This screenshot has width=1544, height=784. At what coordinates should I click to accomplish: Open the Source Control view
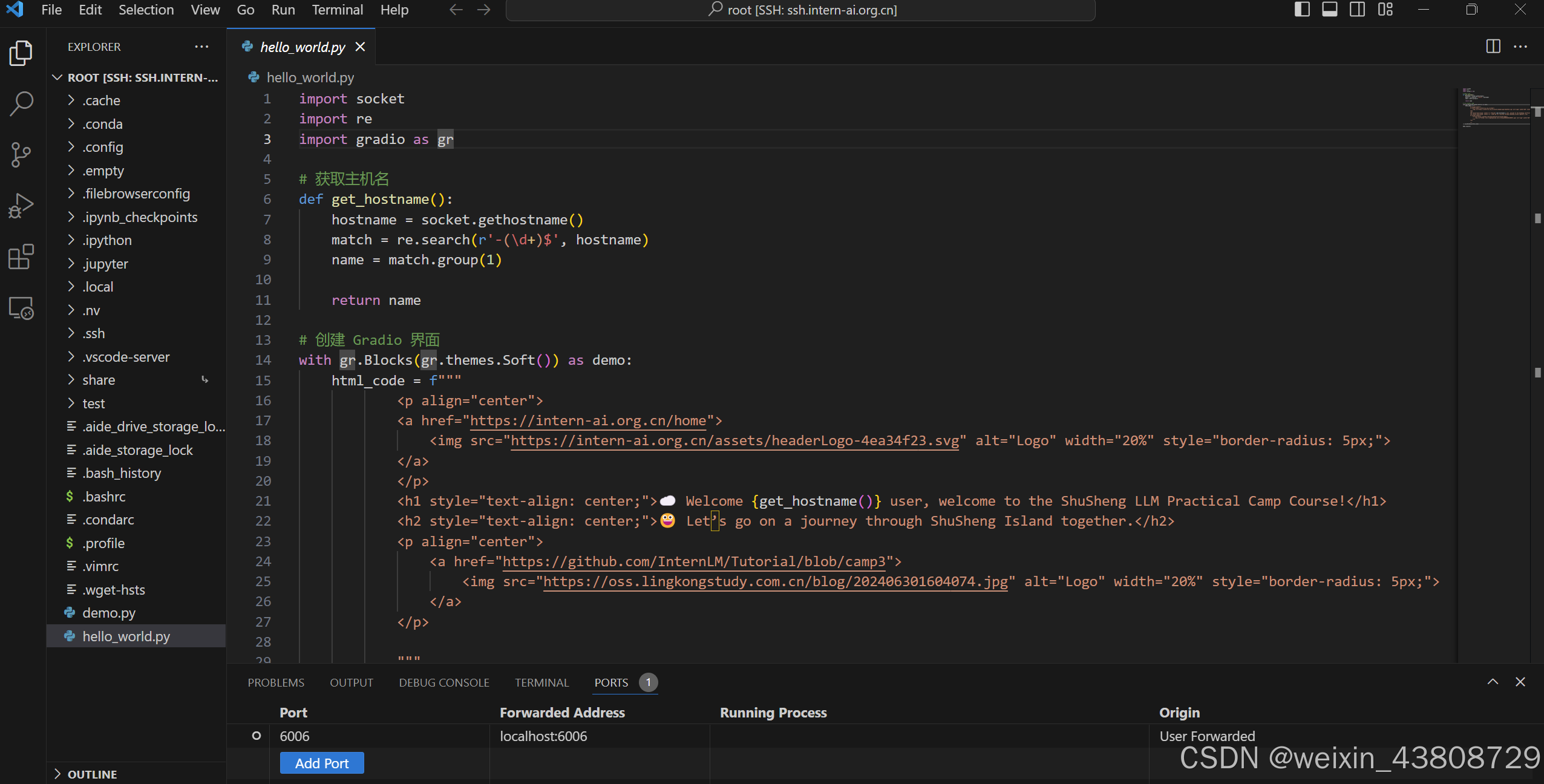[x=21, y=155]
